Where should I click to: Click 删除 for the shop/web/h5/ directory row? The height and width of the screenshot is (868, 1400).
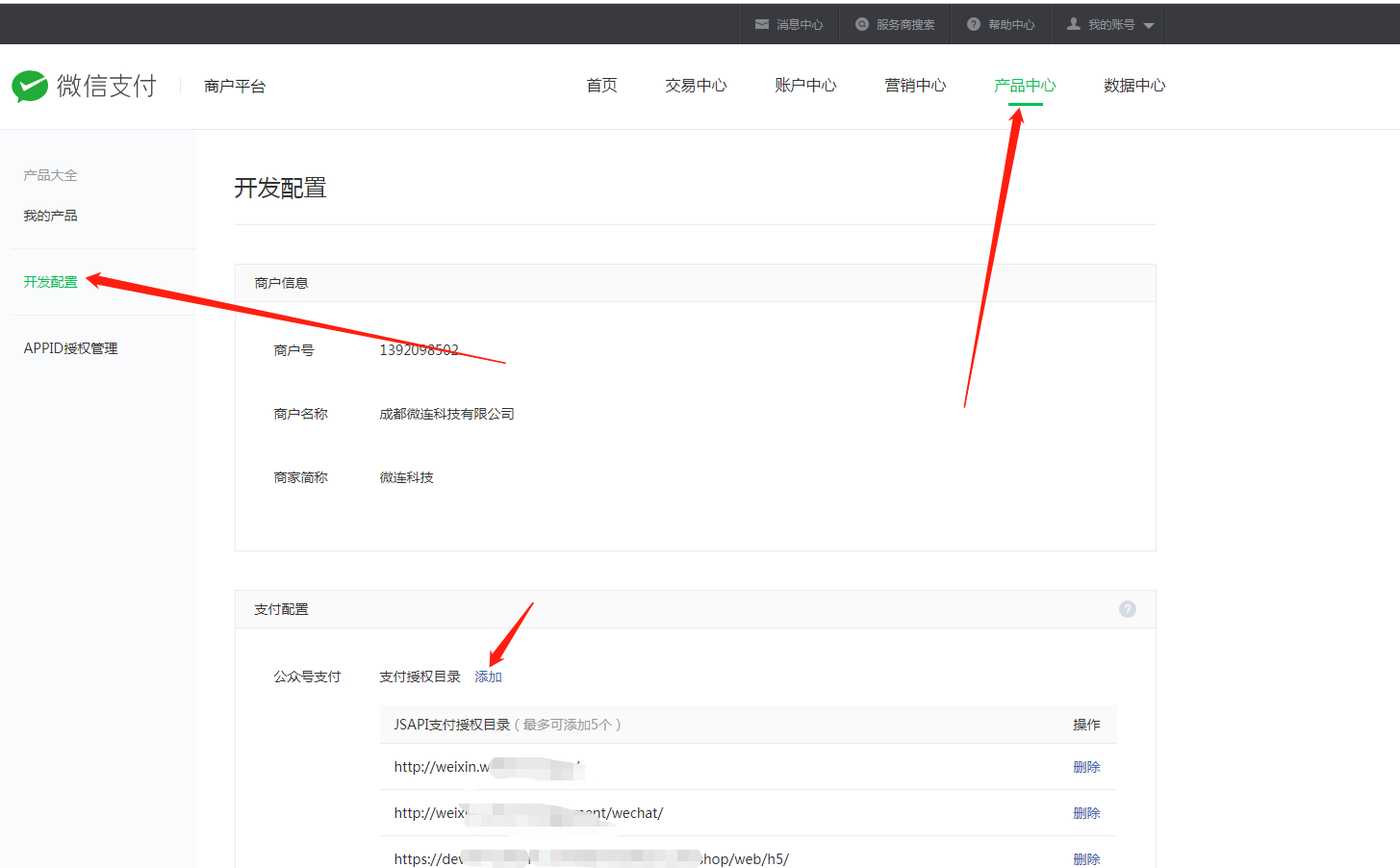(x=1086, y=859)
